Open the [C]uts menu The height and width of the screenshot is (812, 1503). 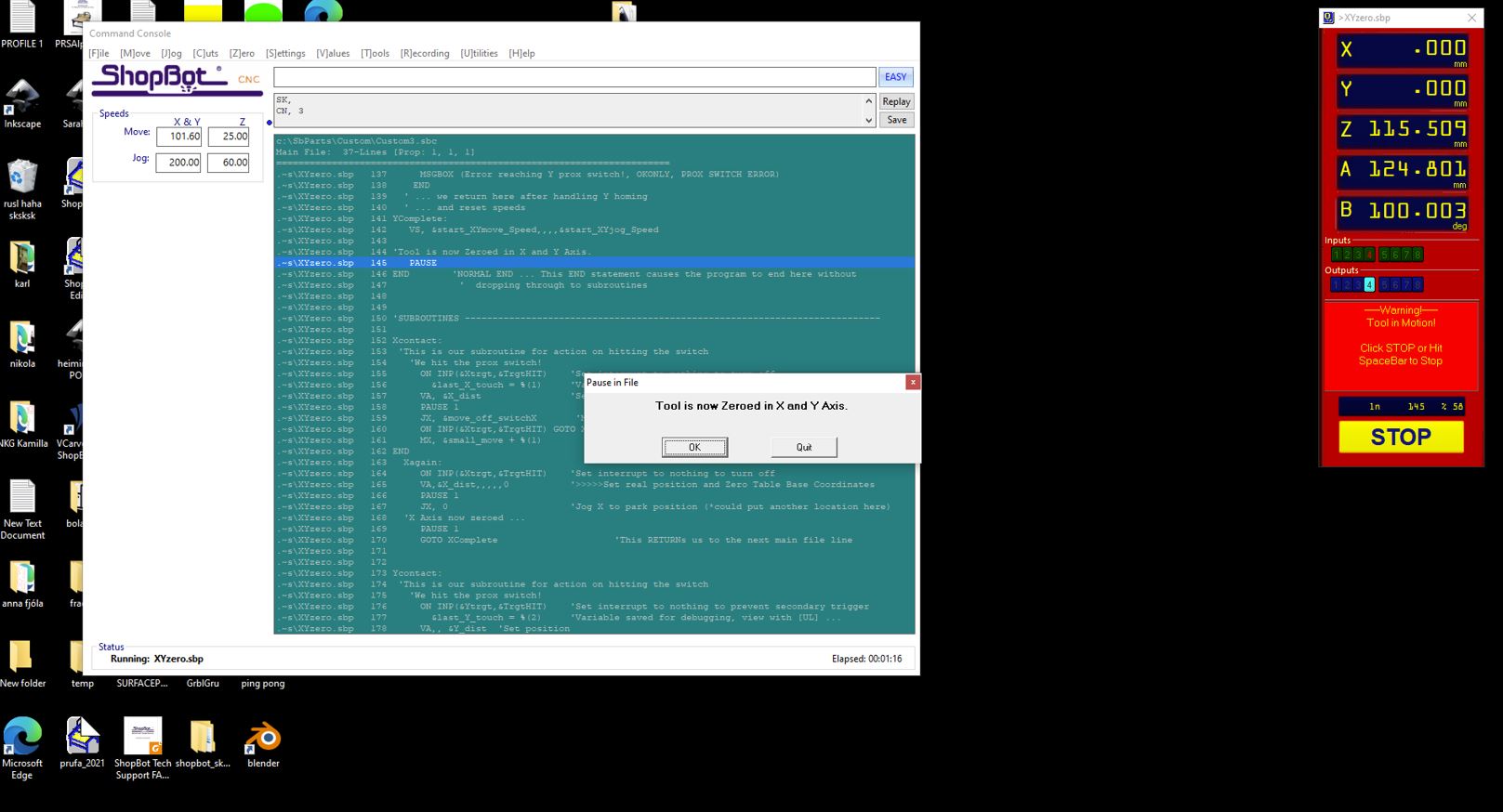(205, 54)
